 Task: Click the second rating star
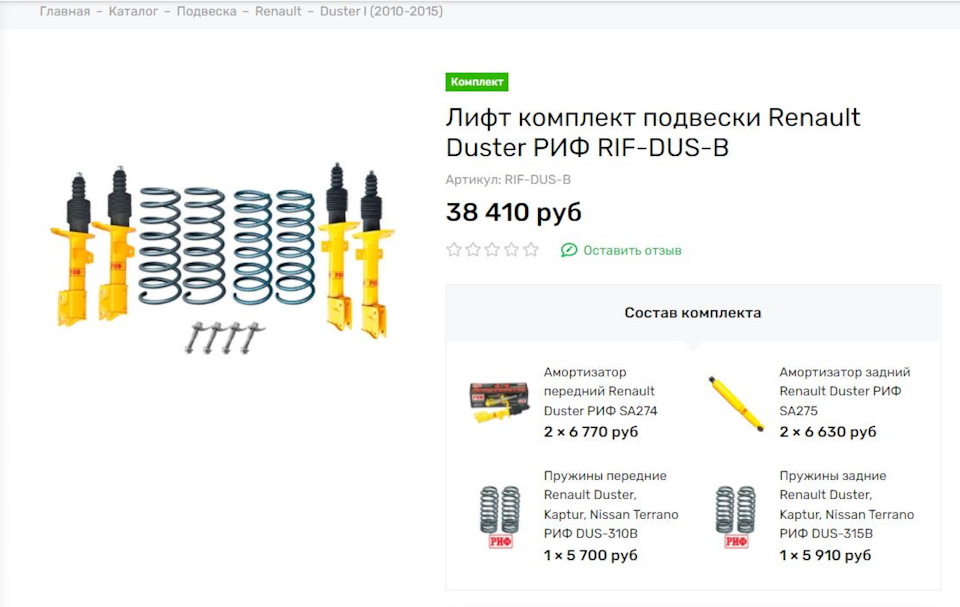(x=473, y=249)
